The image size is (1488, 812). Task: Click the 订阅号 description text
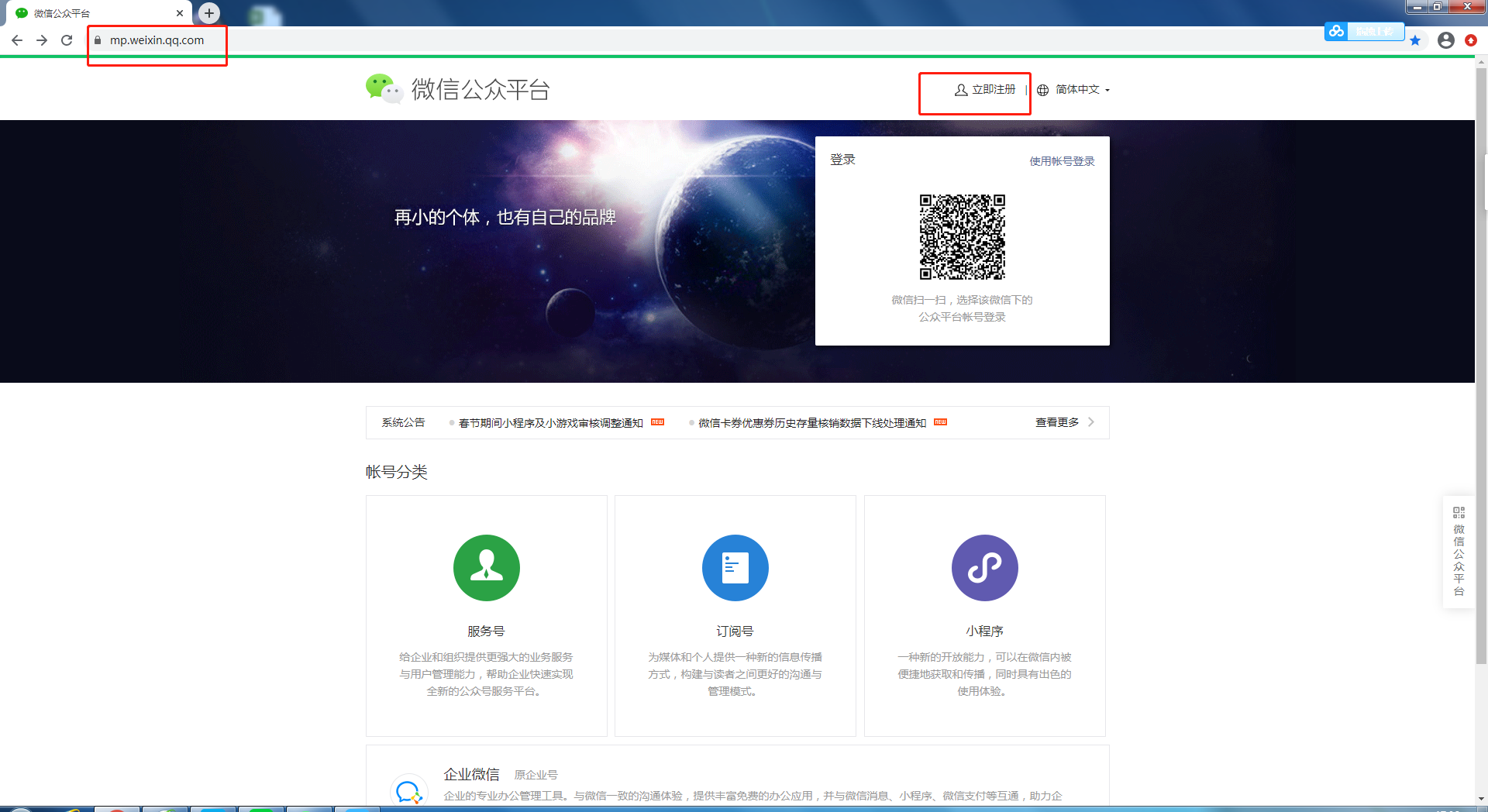(x=735, y=674)
